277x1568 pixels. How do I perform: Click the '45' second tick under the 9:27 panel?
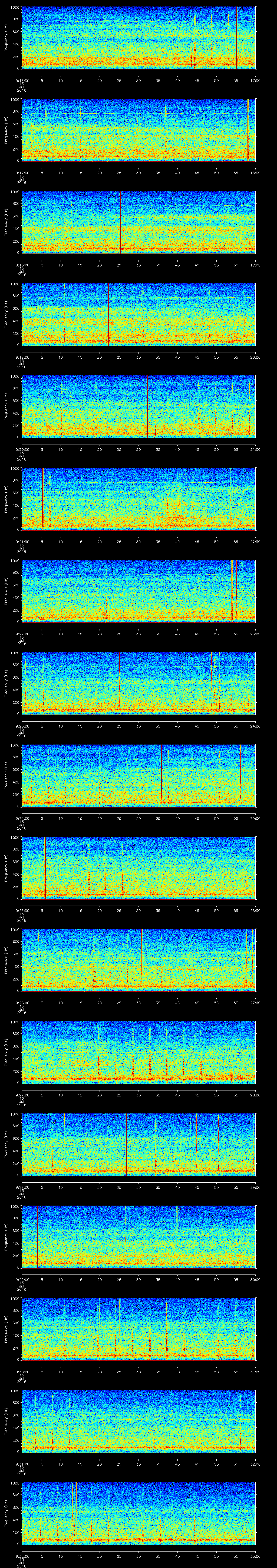tap(197, 1095)
